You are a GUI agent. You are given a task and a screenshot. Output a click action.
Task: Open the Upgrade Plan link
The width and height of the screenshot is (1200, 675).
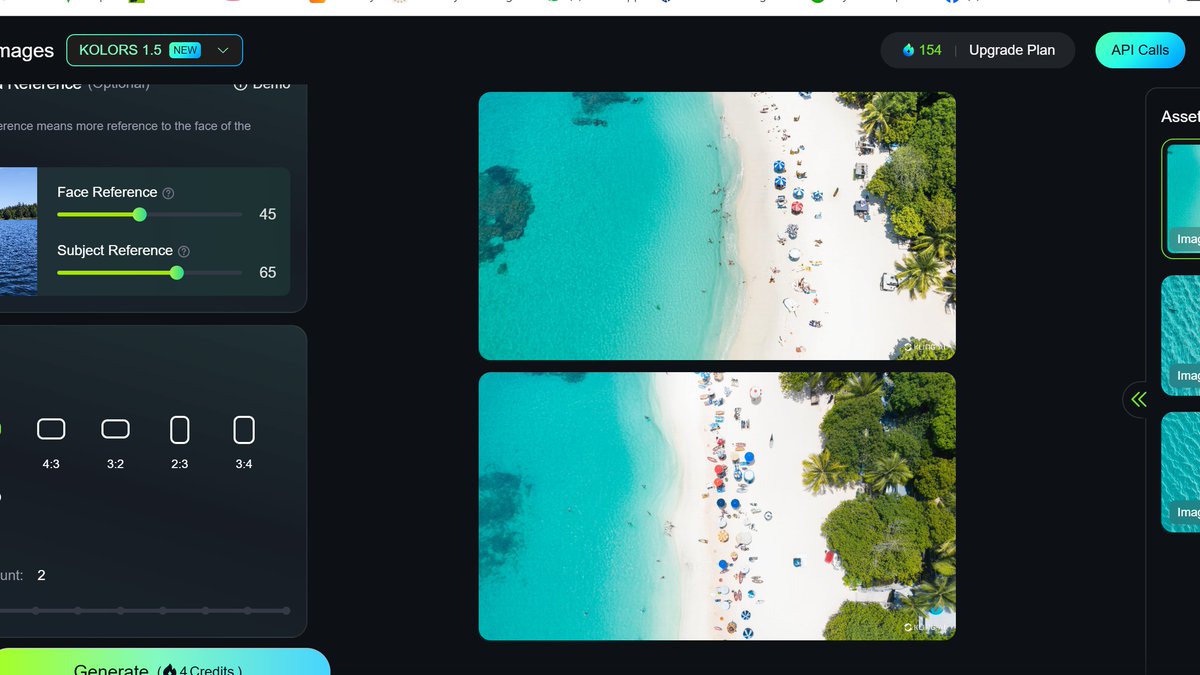point(1011,50)
